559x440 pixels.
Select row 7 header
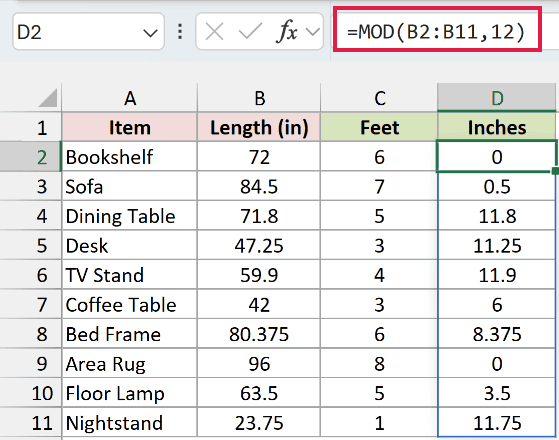click(31, 305)
